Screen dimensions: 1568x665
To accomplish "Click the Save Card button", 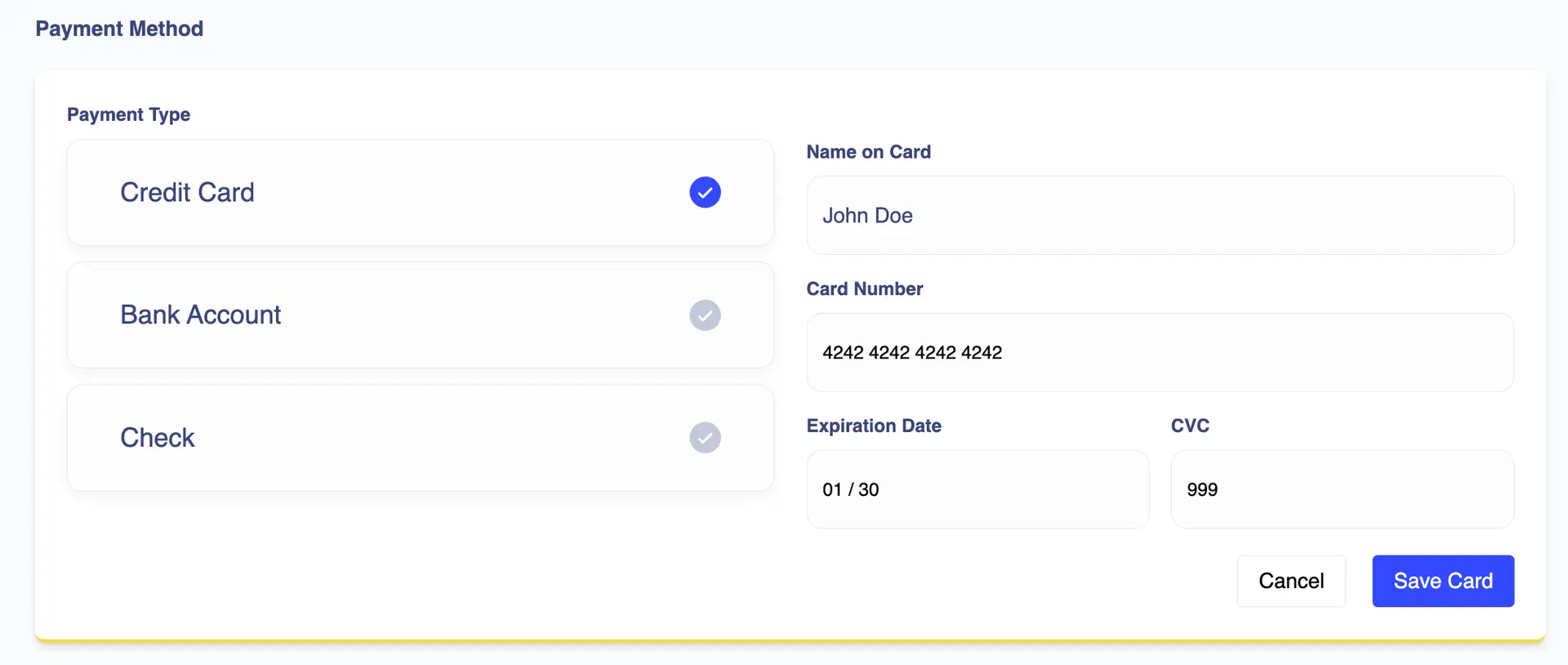I will coord(1442,581).
